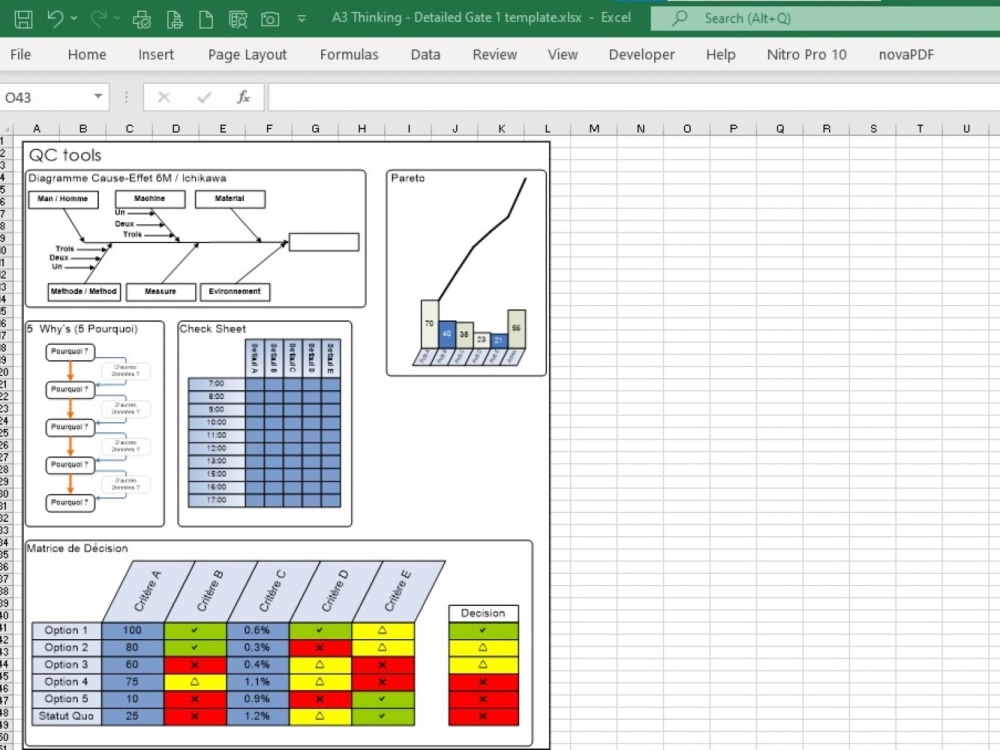Image resolution: width=1000 pixels, height=750 pixels.
Task: Click the Undo arrow icon
Action: pyautogui.click(x=55, y=18)
